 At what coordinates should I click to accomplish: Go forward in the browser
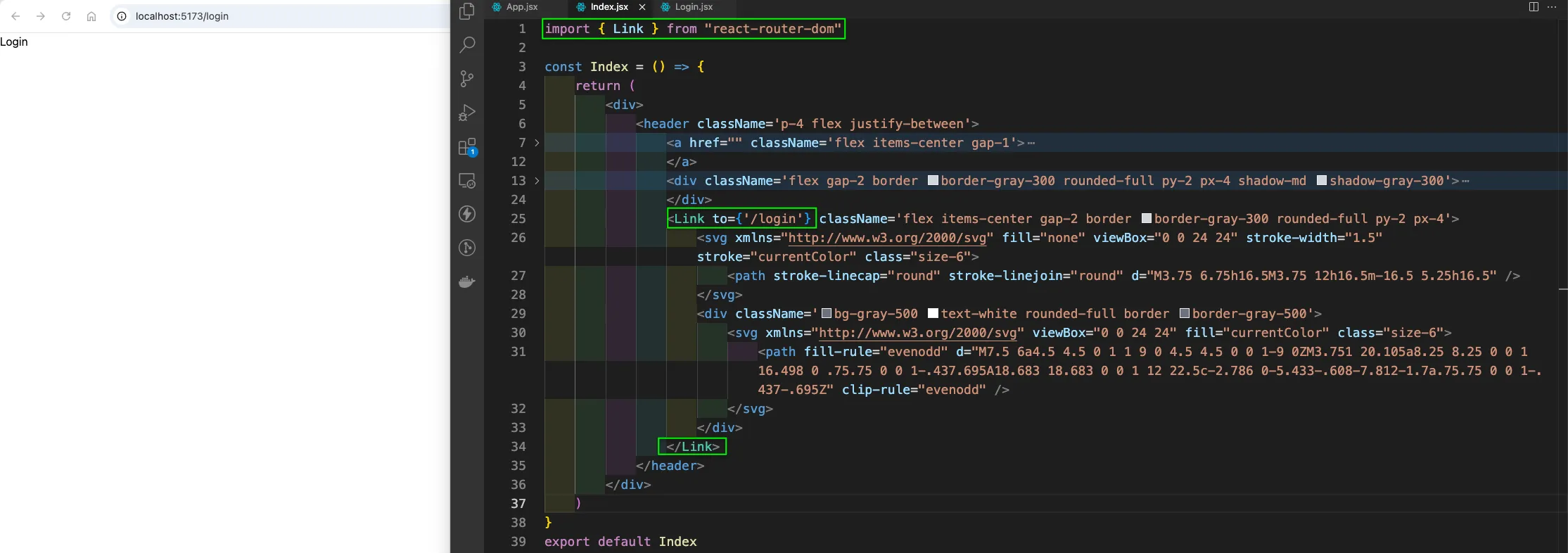pyautogui.click(x=41, y=16)
